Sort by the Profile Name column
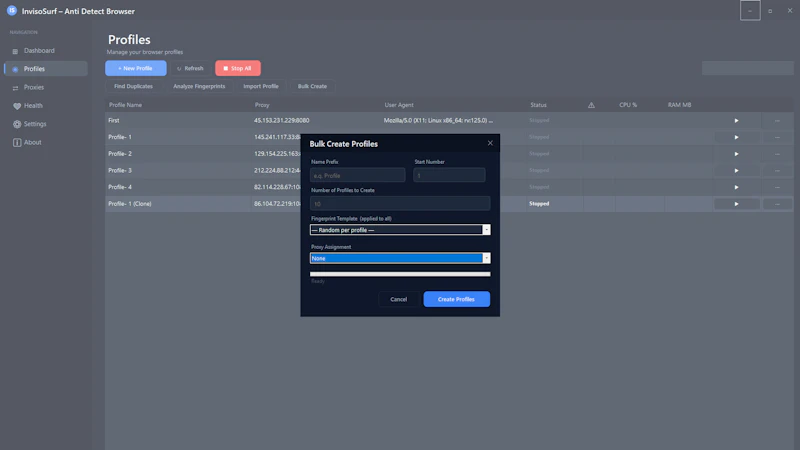 126,105
